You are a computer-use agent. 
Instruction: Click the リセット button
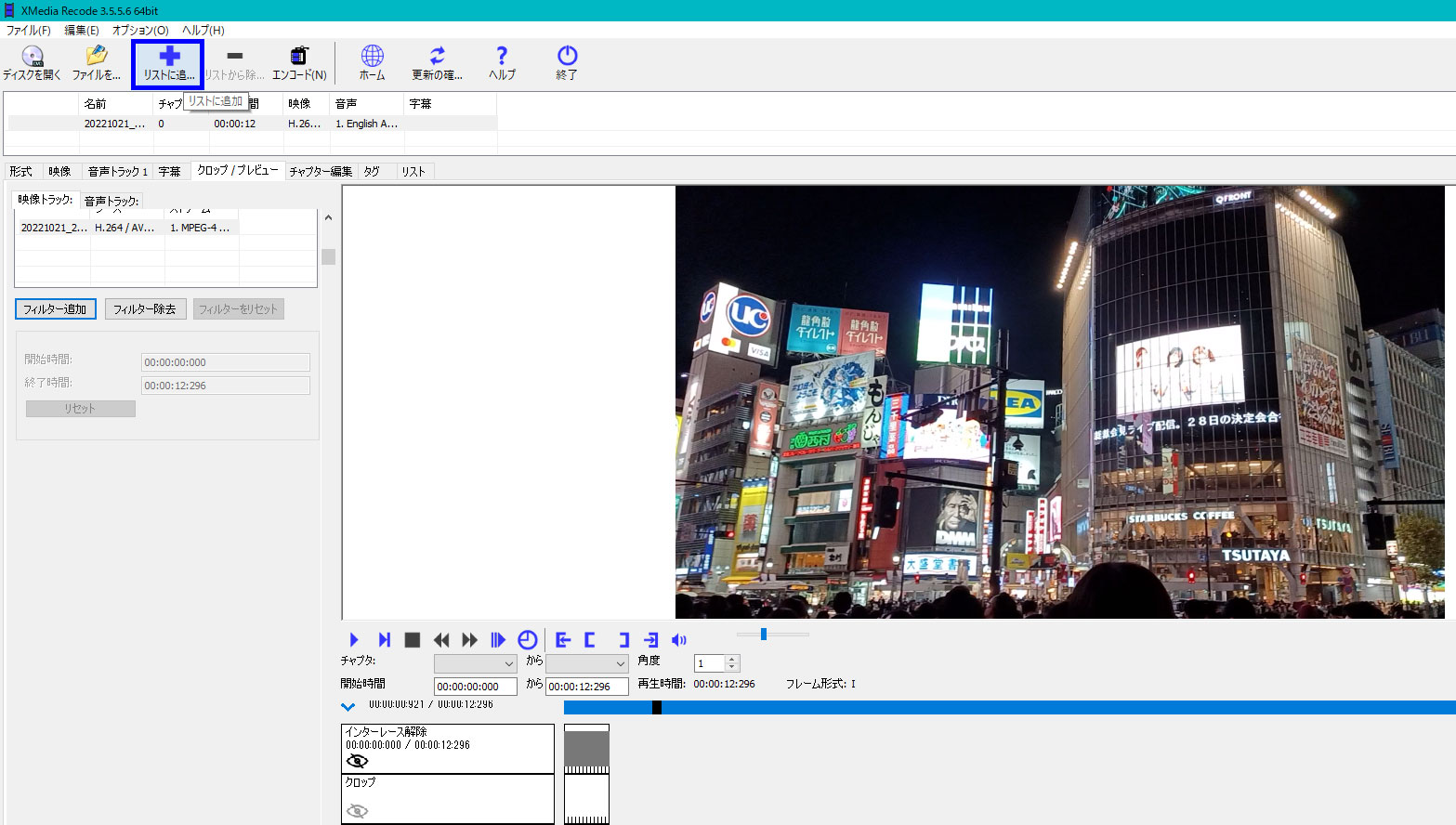tap(80, 409)
